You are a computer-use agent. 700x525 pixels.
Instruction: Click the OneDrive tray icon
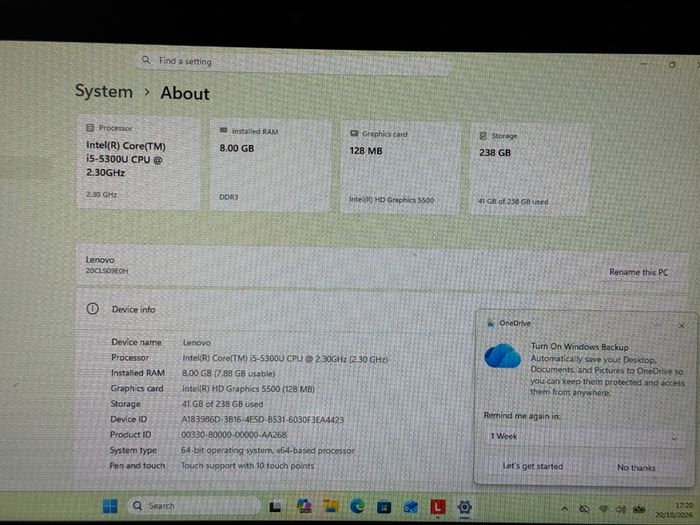[584, 509]
